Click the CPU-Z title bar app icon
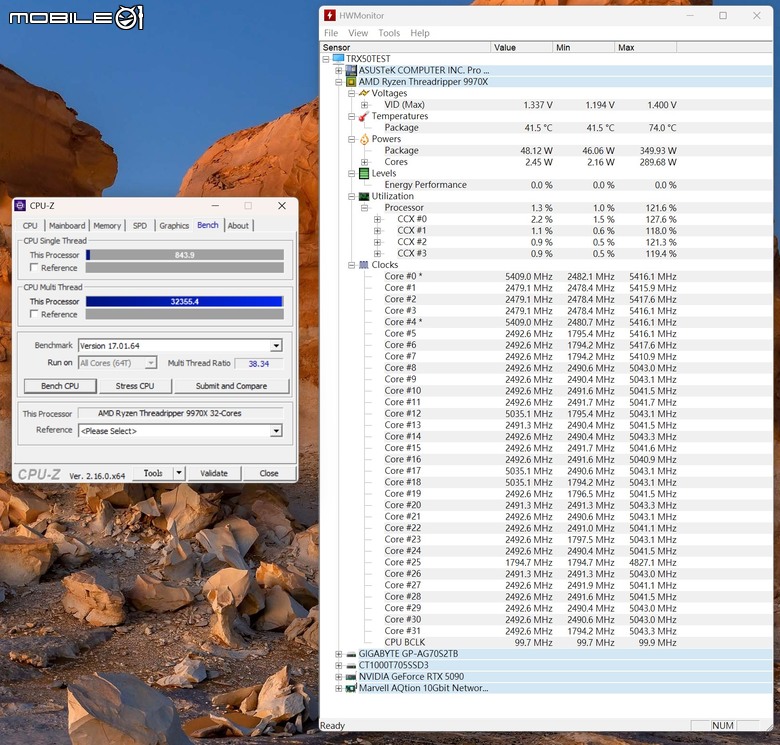780x745 pixels. [x=20, y=205]
